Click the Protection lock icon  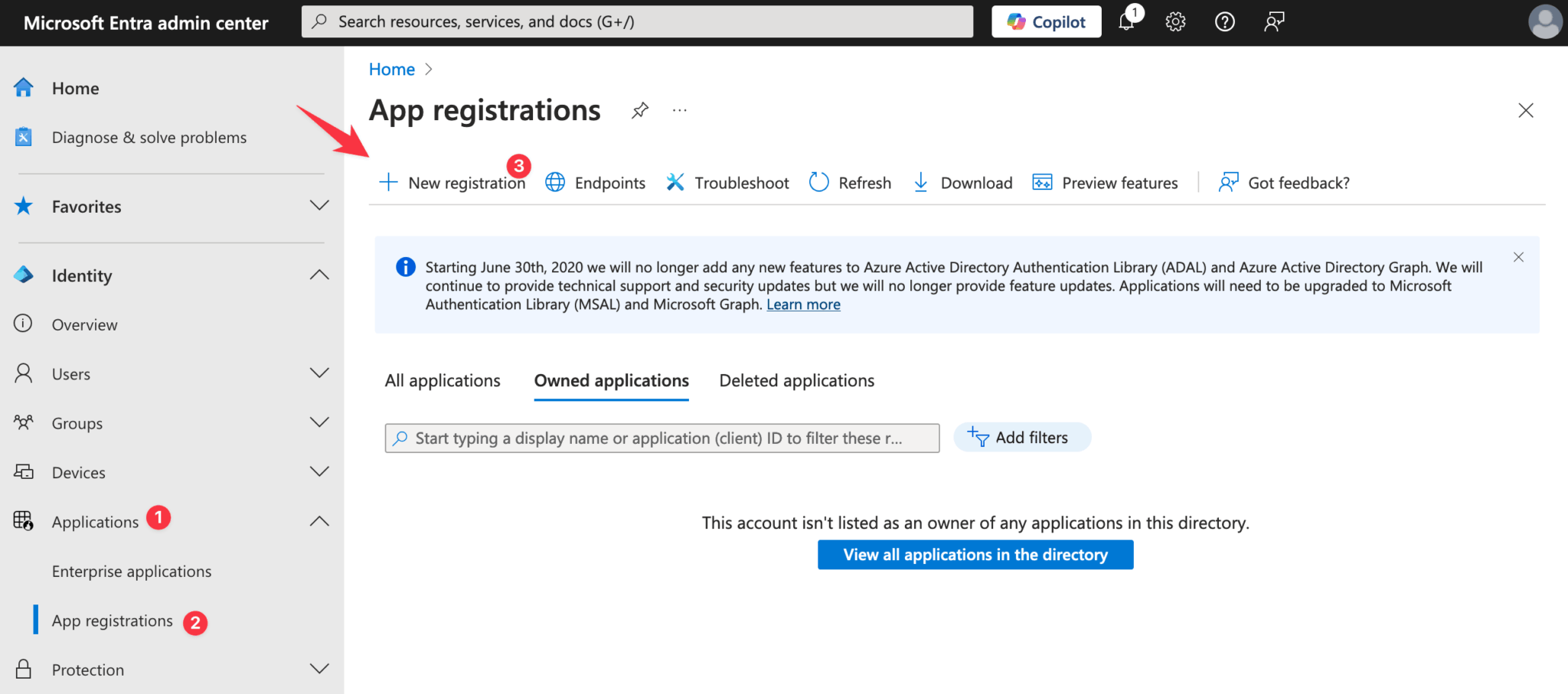pos(24,669)
